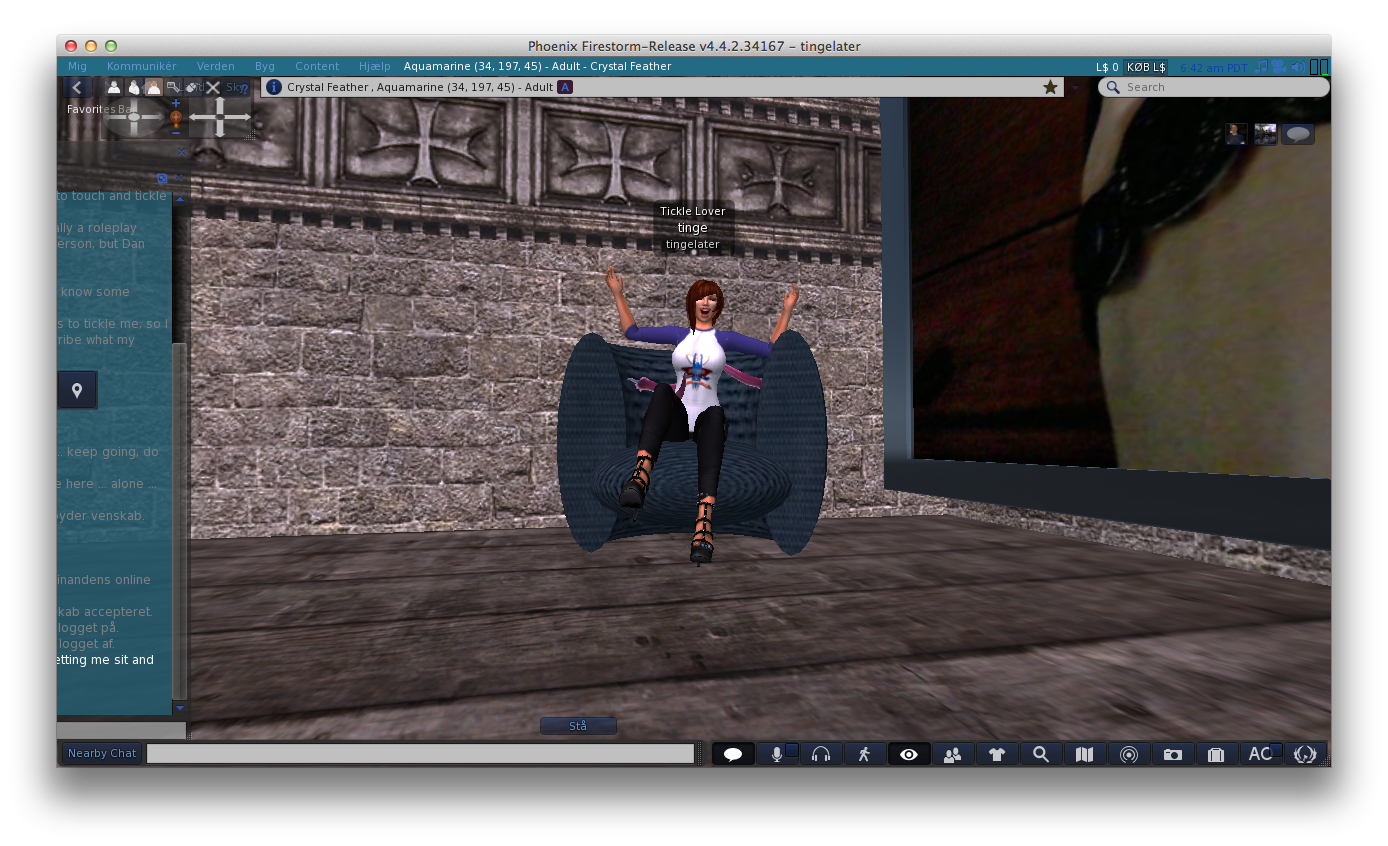Expand the location history dropdown arrow
1388x846 pixels.
(x=1076, y=87)
